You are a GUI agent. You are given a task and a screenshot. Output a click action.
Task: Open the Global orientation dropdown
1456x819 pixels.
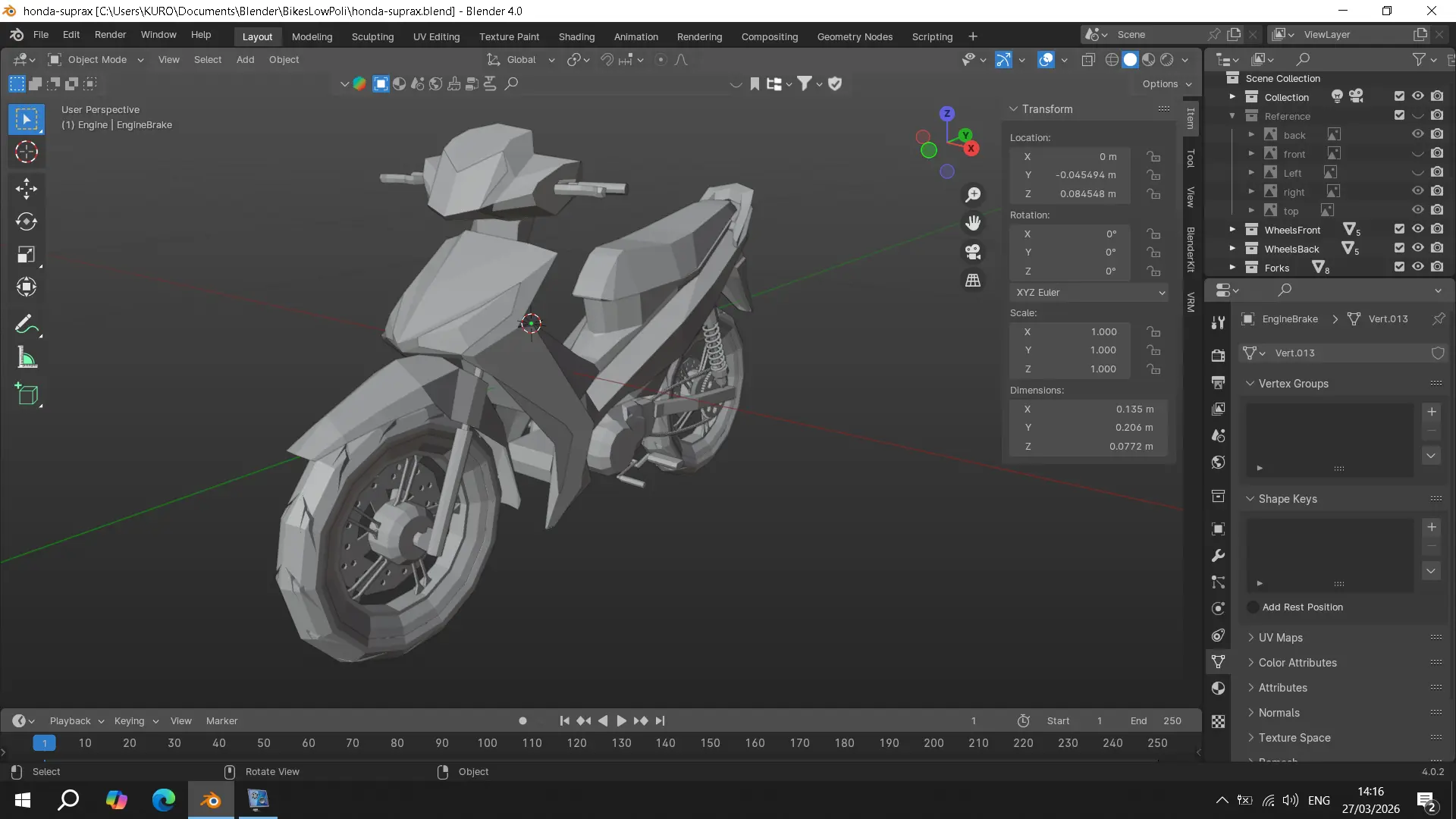[x=521, y=60]
